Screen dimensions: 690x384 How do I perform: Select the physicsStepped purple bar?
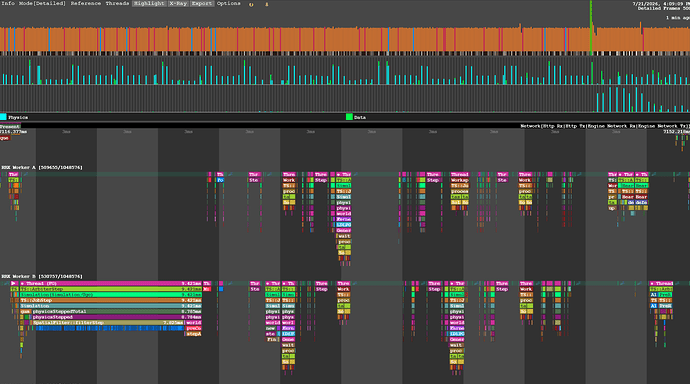(116, 317)
